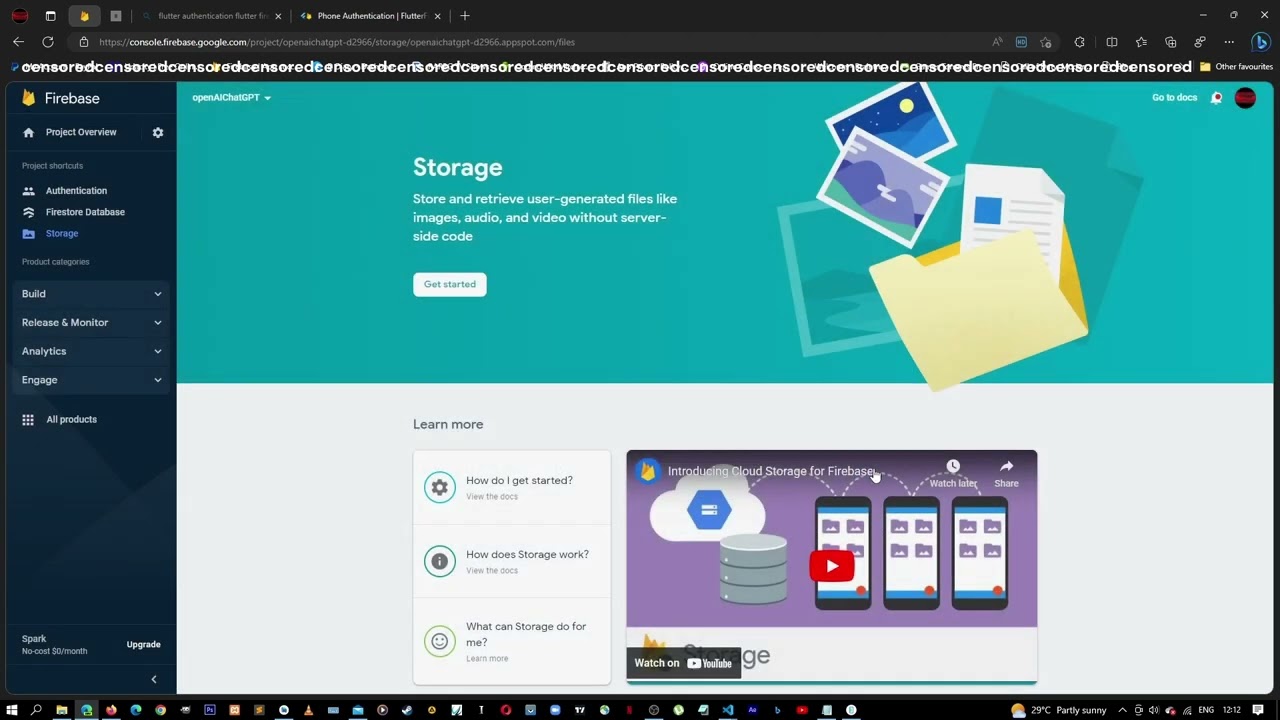
Task: Open Edge split screen icon
Action: point(1112,42)
